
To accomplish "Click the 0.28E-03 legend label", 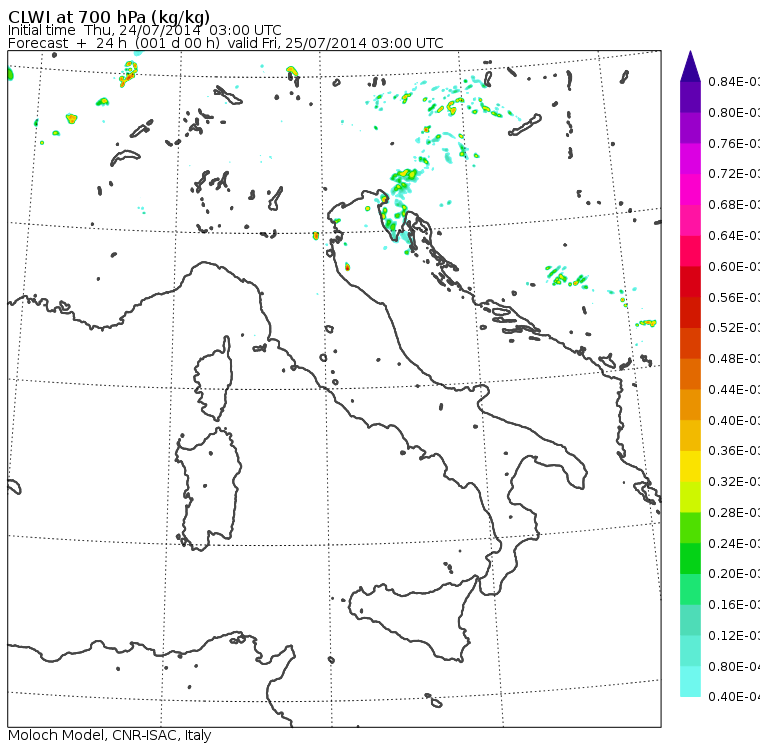I will (x=734, y=512).
